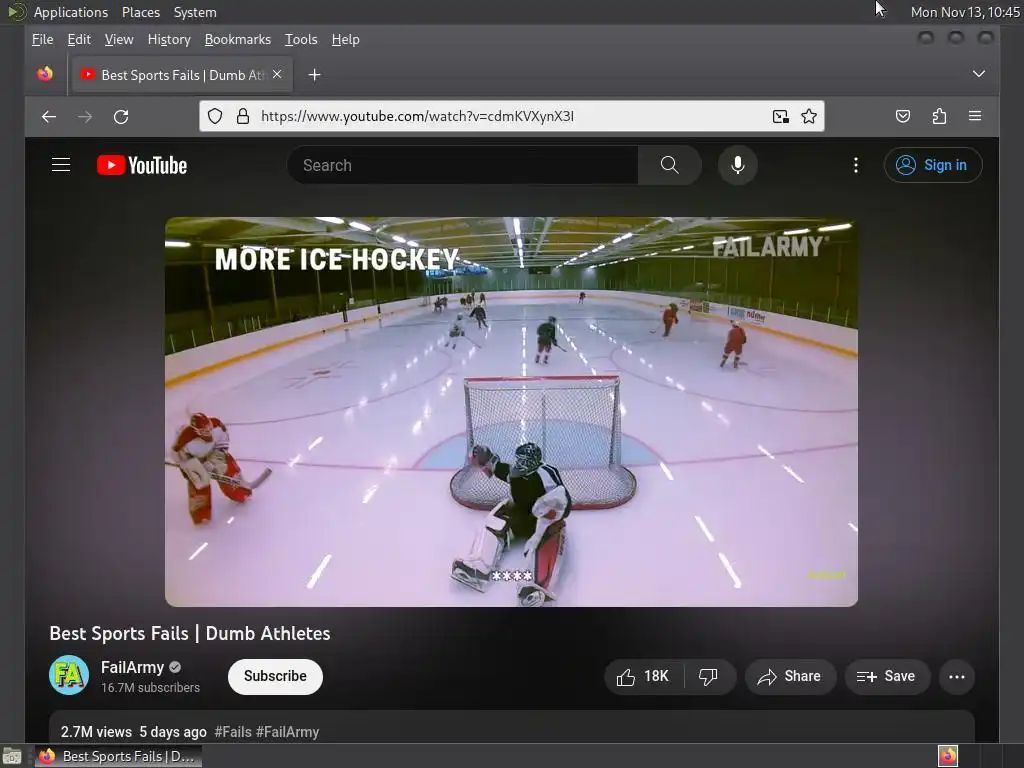This screenshot has height=768, width=1024.
Task: Bookmark this page with star icon
Action: [x=809, y=116]
